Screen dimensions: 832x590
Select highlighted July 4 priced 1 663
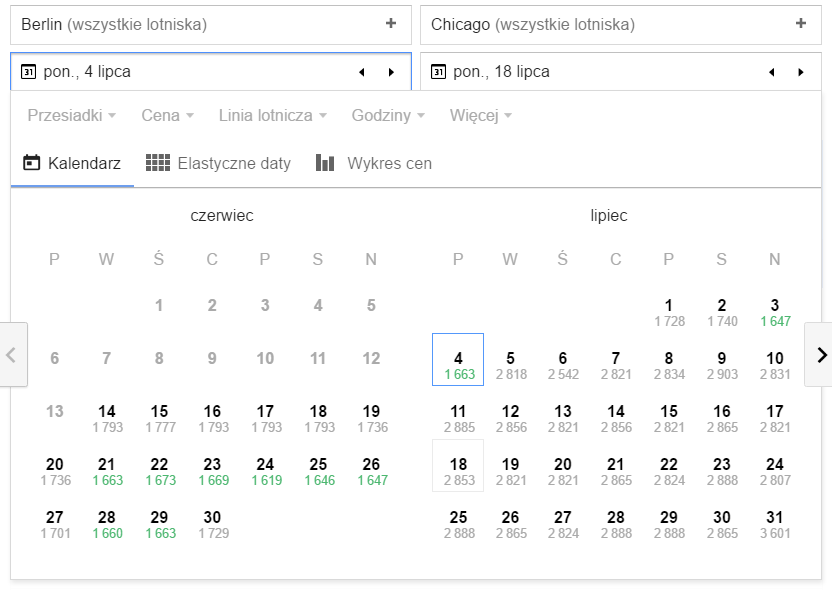458,360
